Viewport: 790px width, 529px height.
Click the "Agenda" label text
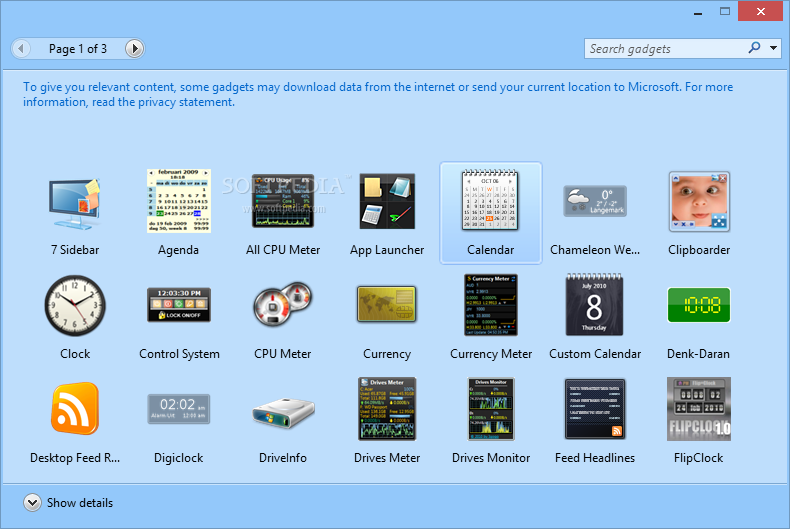click(178, 250)
